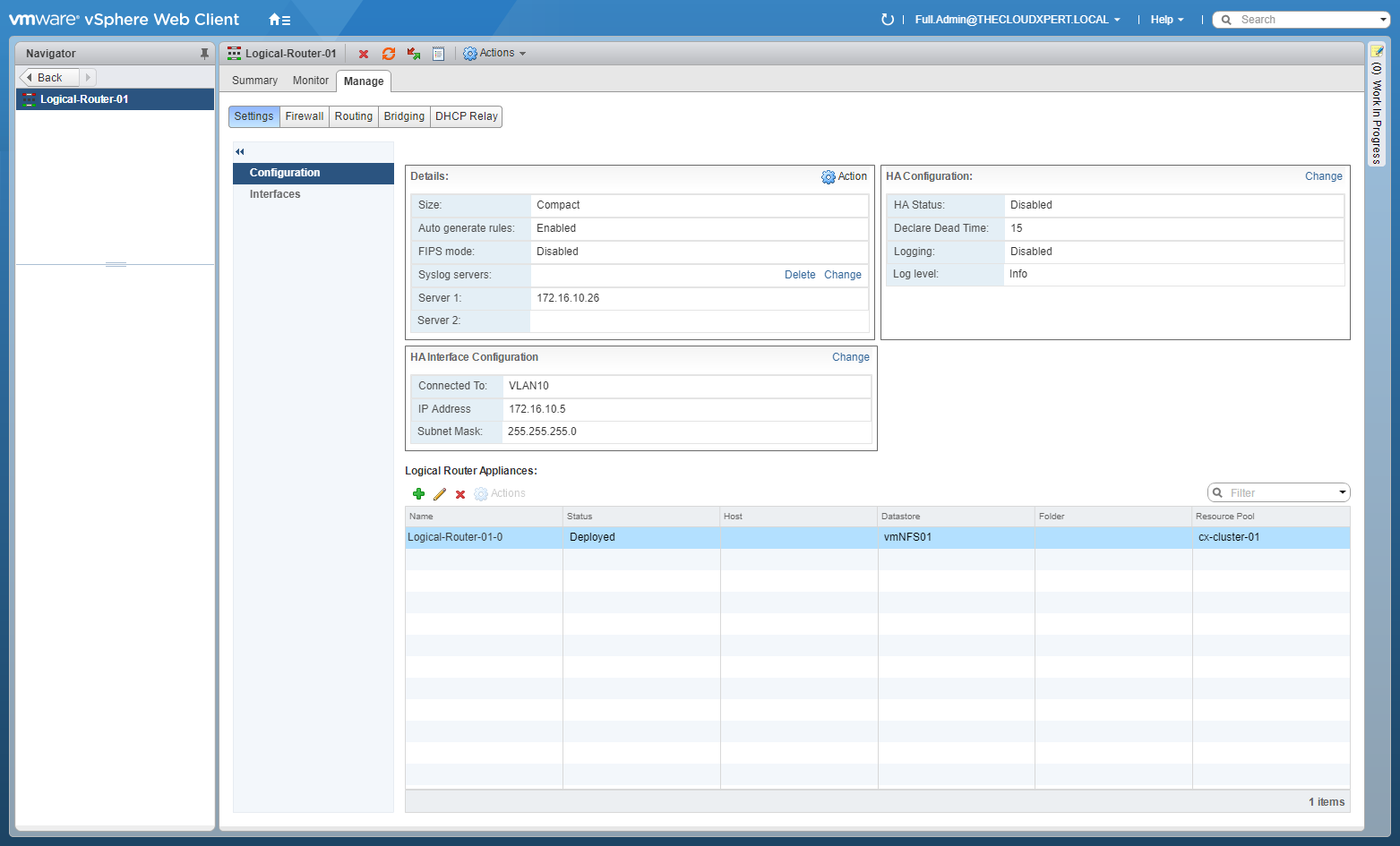The image size is (1400, 846).
Task: Edit selected appliance with pencil icon
Action: 440,494
